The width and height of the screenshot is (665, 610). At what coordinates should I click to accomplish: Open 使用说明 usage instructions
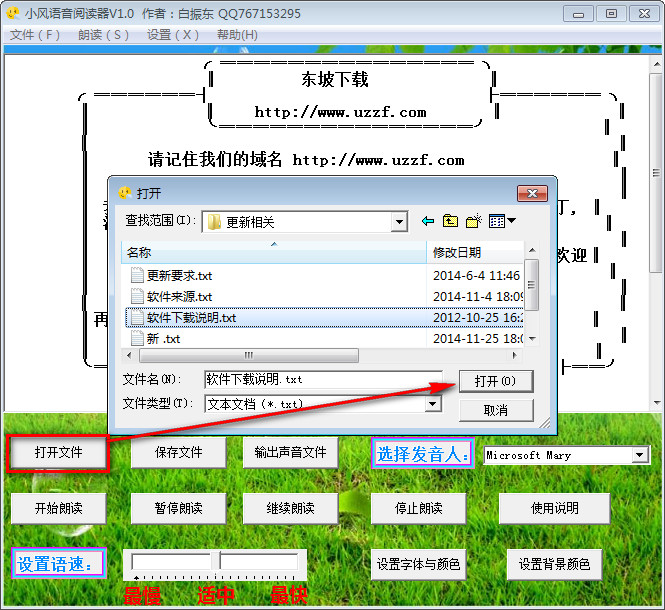click(x=555, y=508)
